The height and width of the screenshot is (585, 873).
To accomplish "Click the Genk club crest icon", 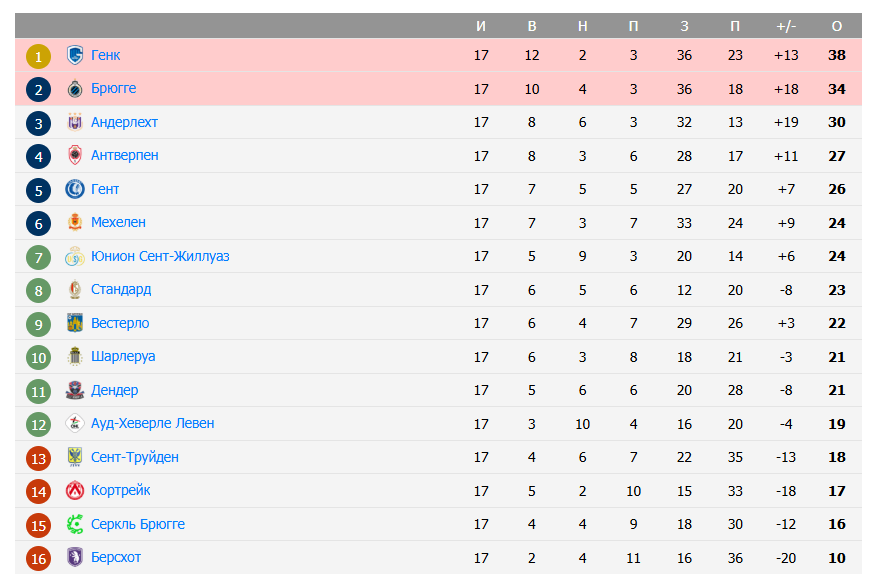I will pos(74,56).
